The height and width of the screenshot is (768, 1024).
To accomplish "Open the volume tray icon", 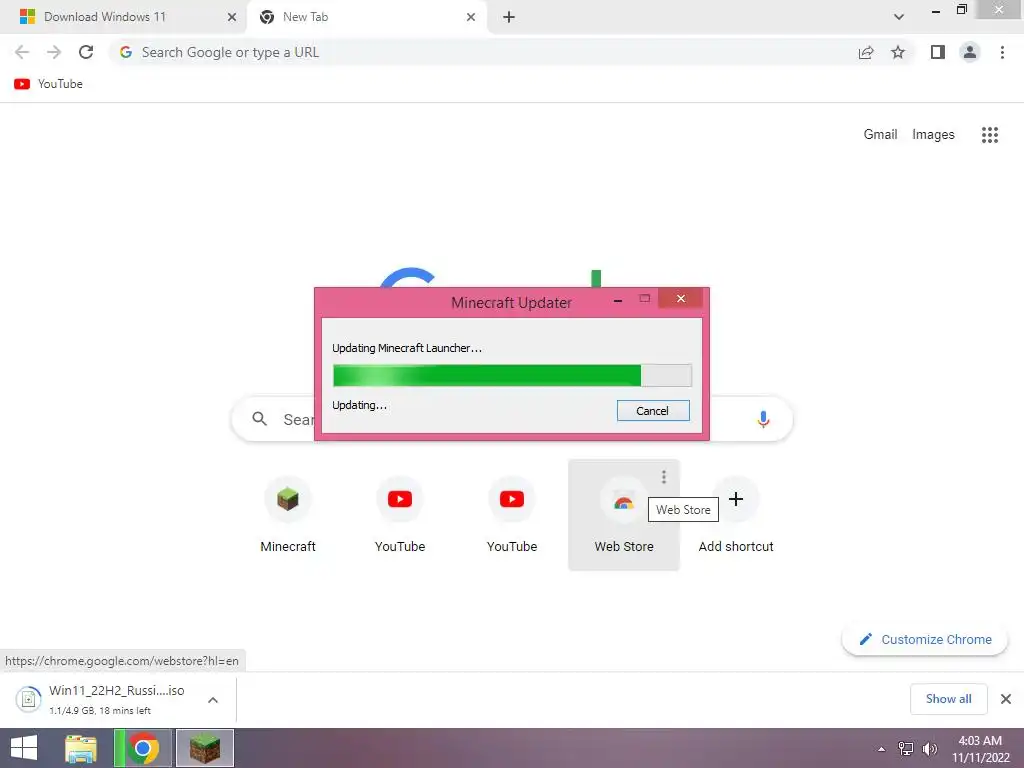I will click(929, 749).
